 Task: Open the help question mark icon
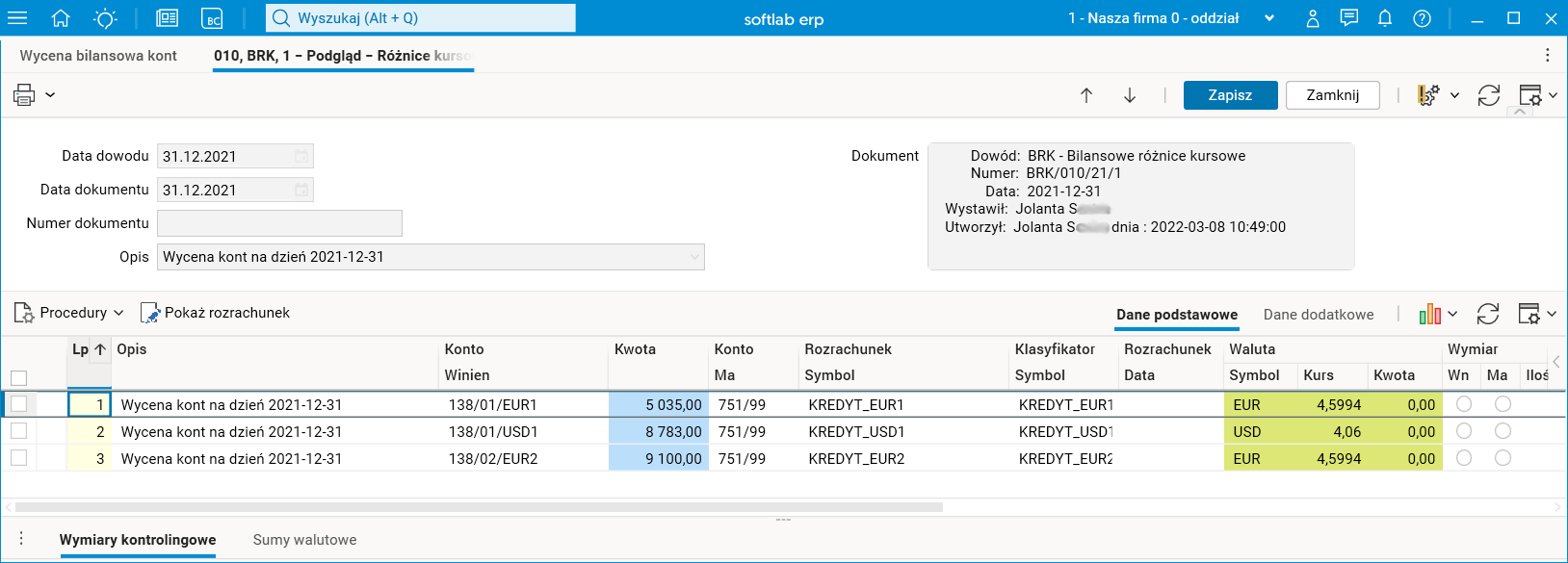click(1422, 18)
